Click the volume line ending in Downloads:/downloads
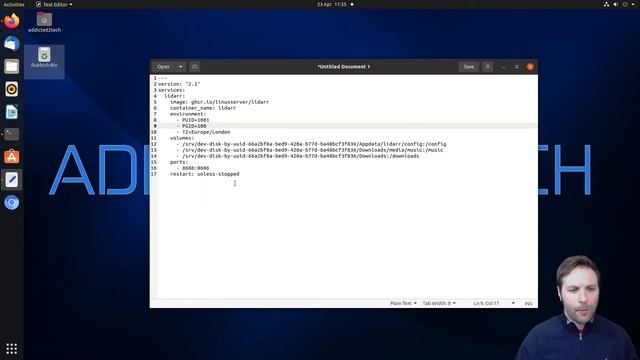 point(298,156)
